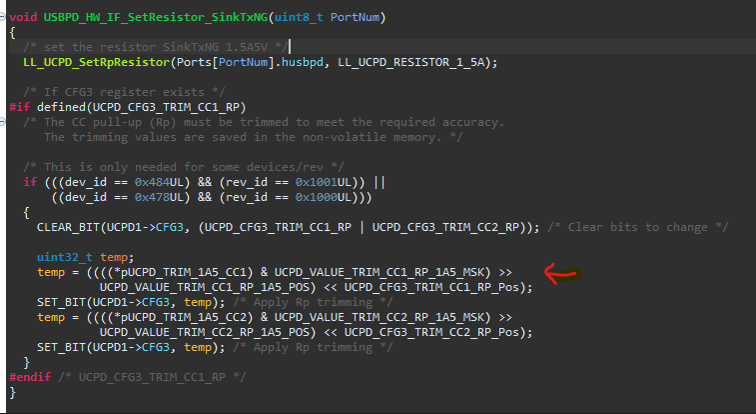Click UCPD_VALUE_TRIM_CC1_RP_1A5_POS identifier

[204, 287]
